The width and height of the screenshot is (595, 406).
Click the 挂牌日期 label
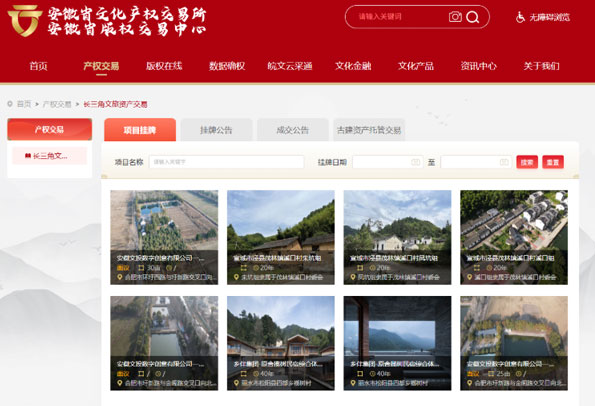point(332,162)
